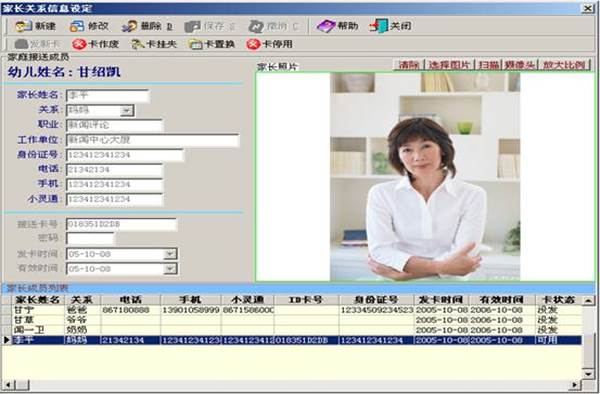Screen dimensions: 600x394
Task: Click mobile cell 13901058999
Action: click(x=191, y=310)
